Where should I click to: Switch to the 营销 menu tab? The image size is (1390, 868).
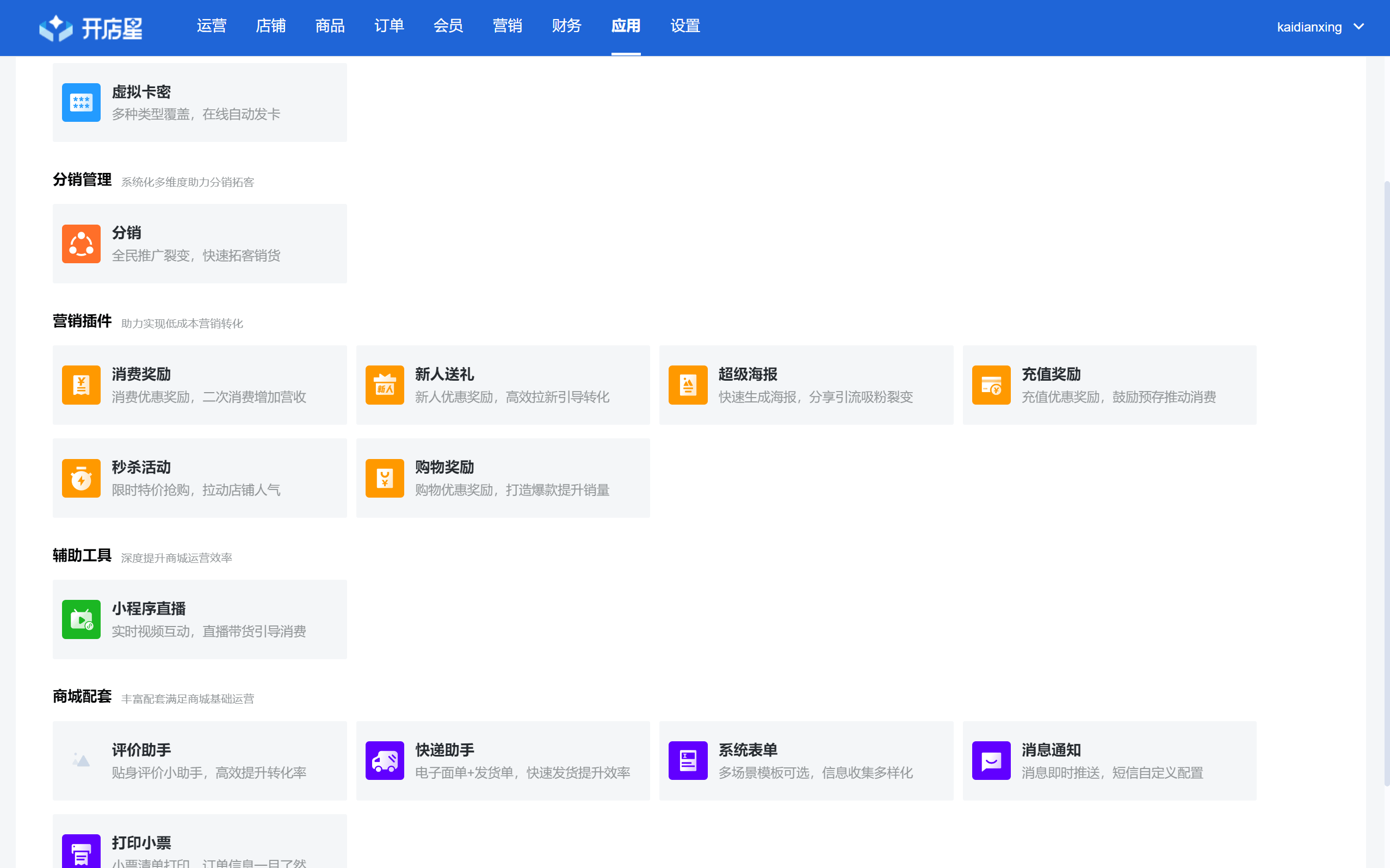[x=507, y=26]
